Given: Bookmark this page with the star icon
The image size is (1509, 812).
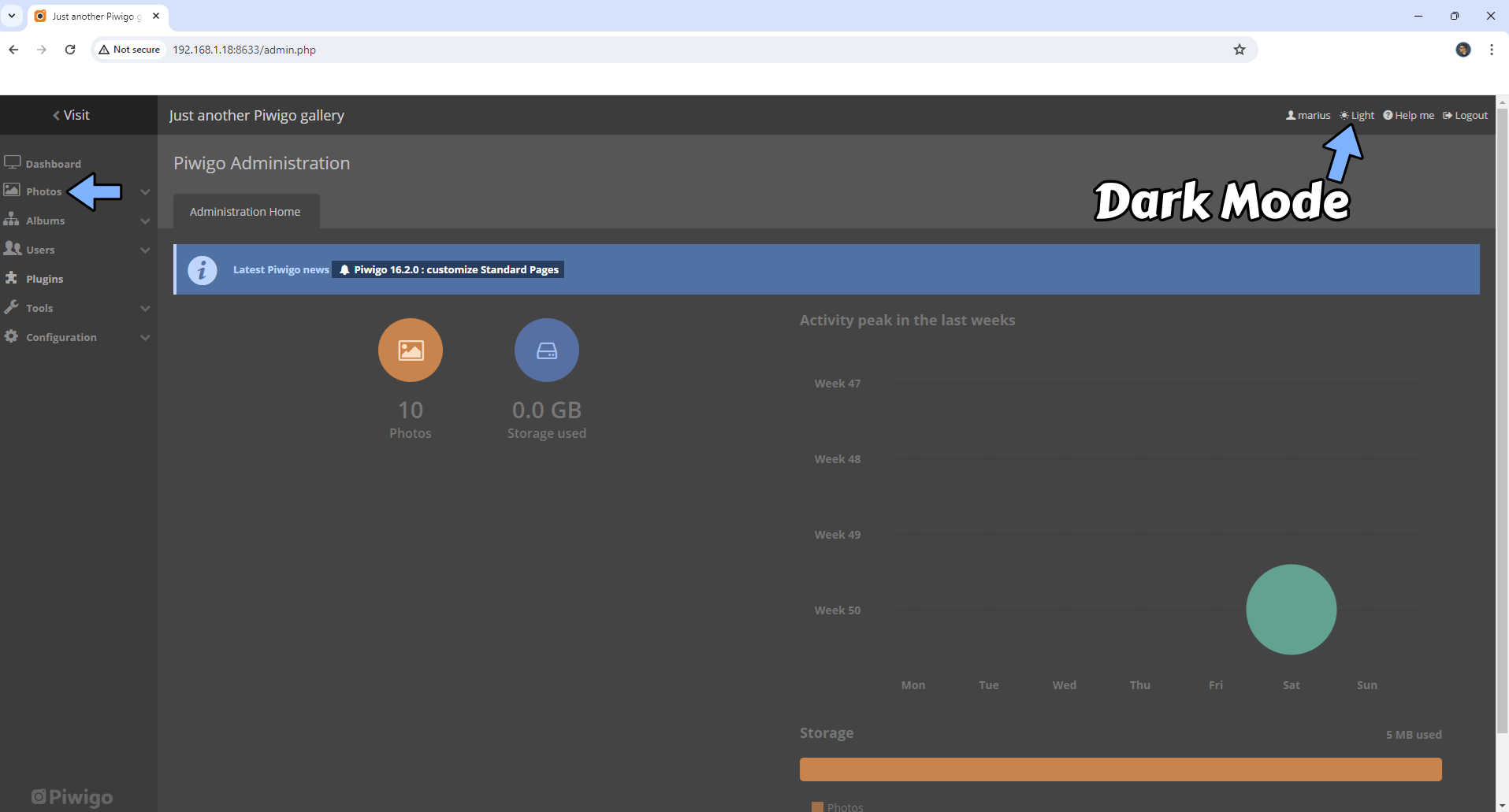Looking at the screenshot, I should (x=1239, y=50).
